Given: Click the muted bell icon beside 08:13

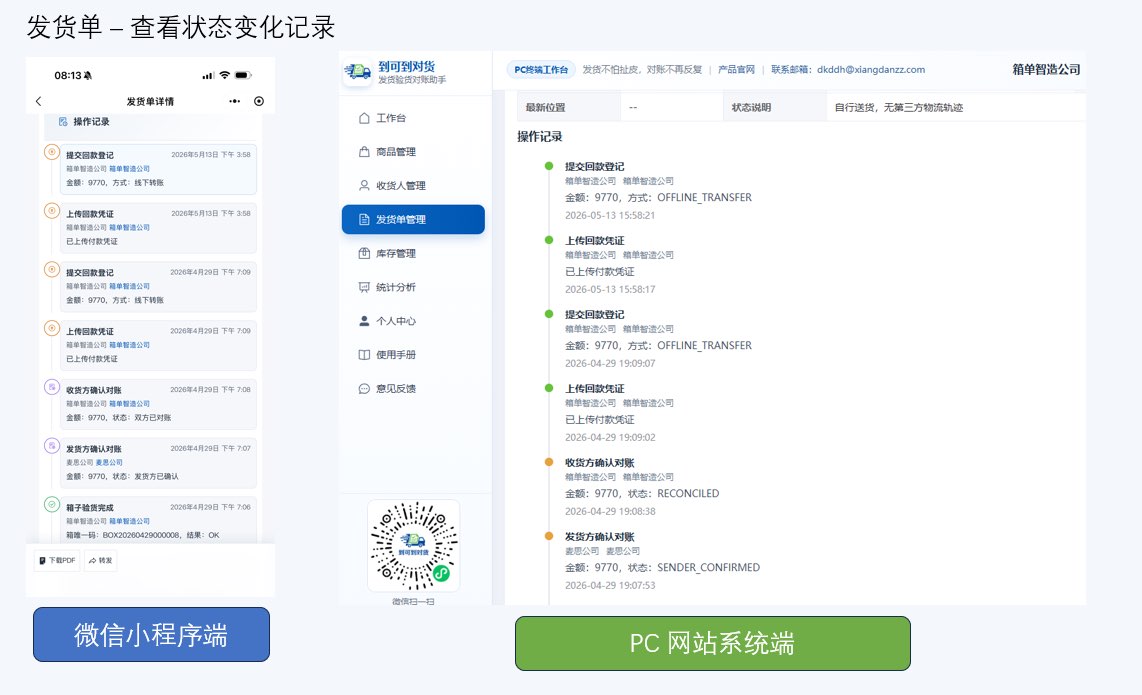Looking at the screenshot, I should [88, 76].
